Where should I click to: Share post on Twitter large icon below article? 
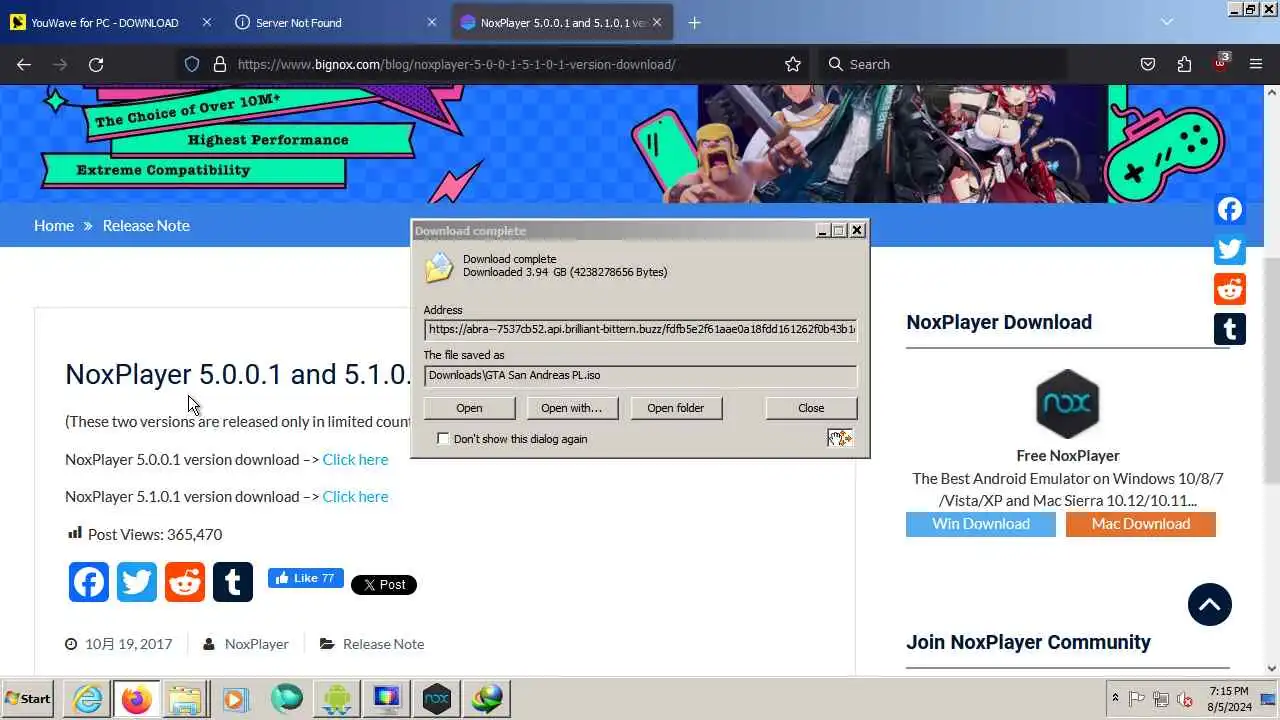[x=137, y=582]
